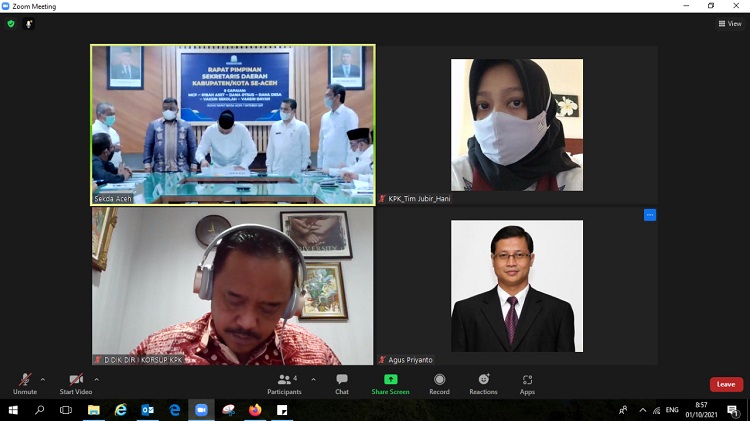Open more options on Agus Priyanto tile
This screenshot has width=750, height=421.
650,215
